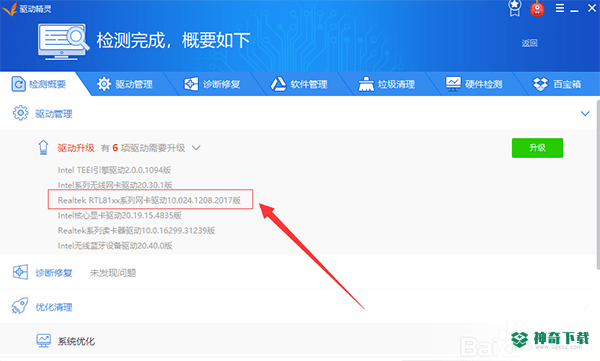Click the 驱动升级 red label
Image resolution: width=600 pixels, height=361 pixels.
[x=76, y=148]
